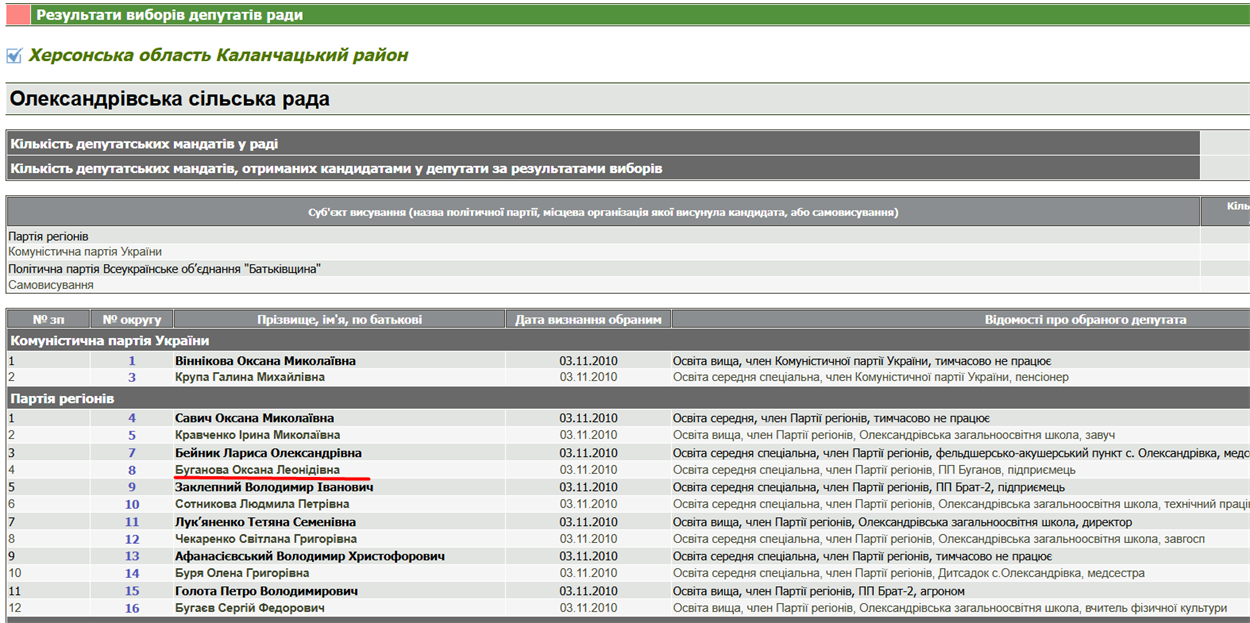Screen dimensions: 1250x623
Task: Click 'Кількість депутатських мандатів у раді' row
Action: point(603,144)
